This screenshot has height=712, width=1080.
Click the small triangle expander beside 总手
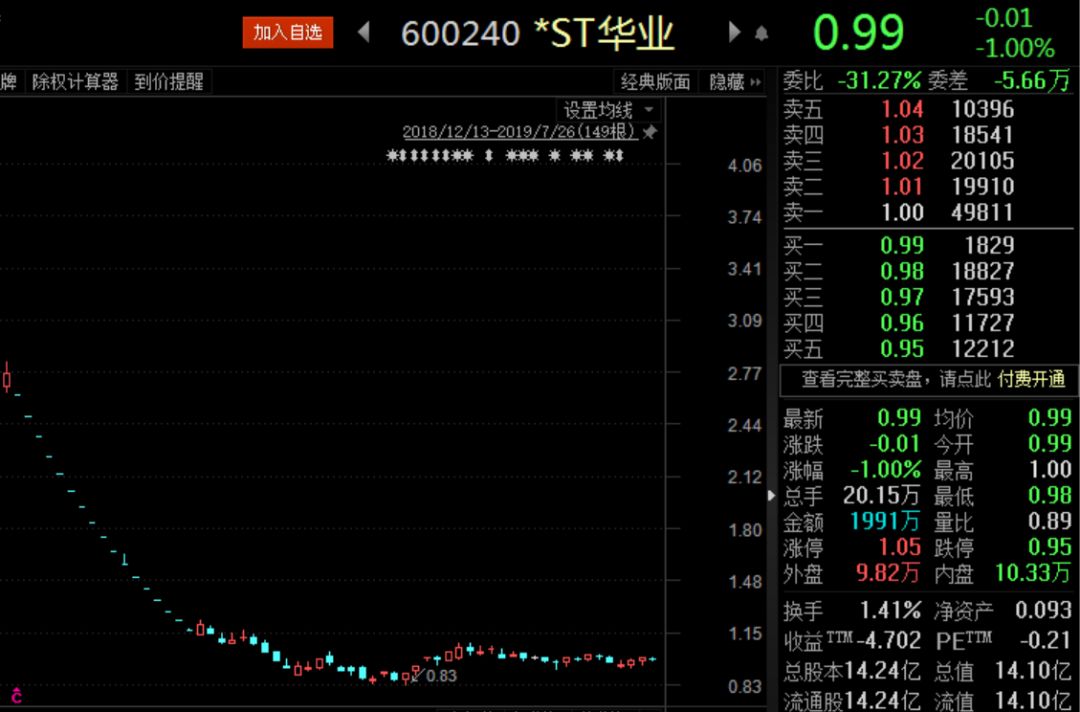[x=772, y=495]
